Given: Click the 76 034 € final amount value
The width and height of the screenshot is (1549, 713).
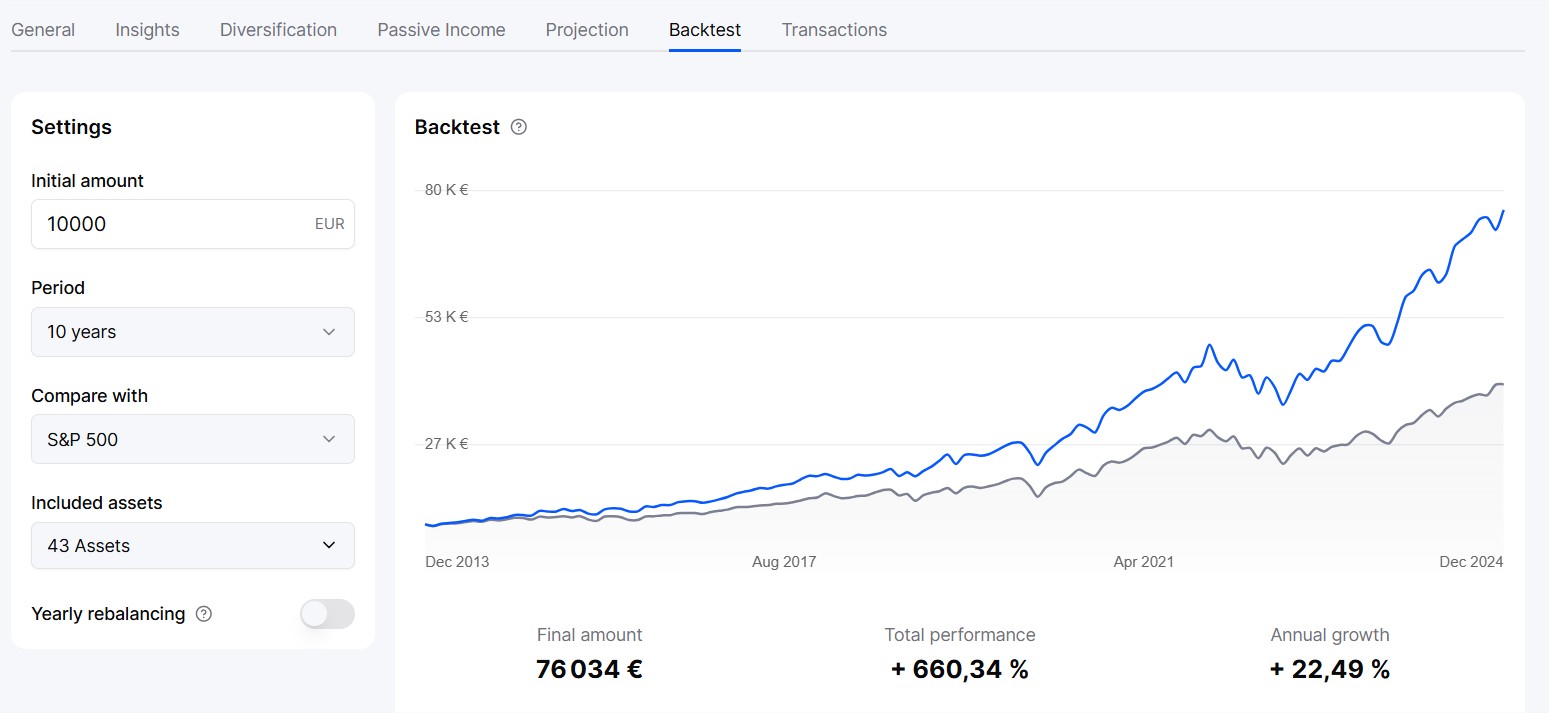Looking at the screenshot, I should pyautogui.click(x=589, y=669).
